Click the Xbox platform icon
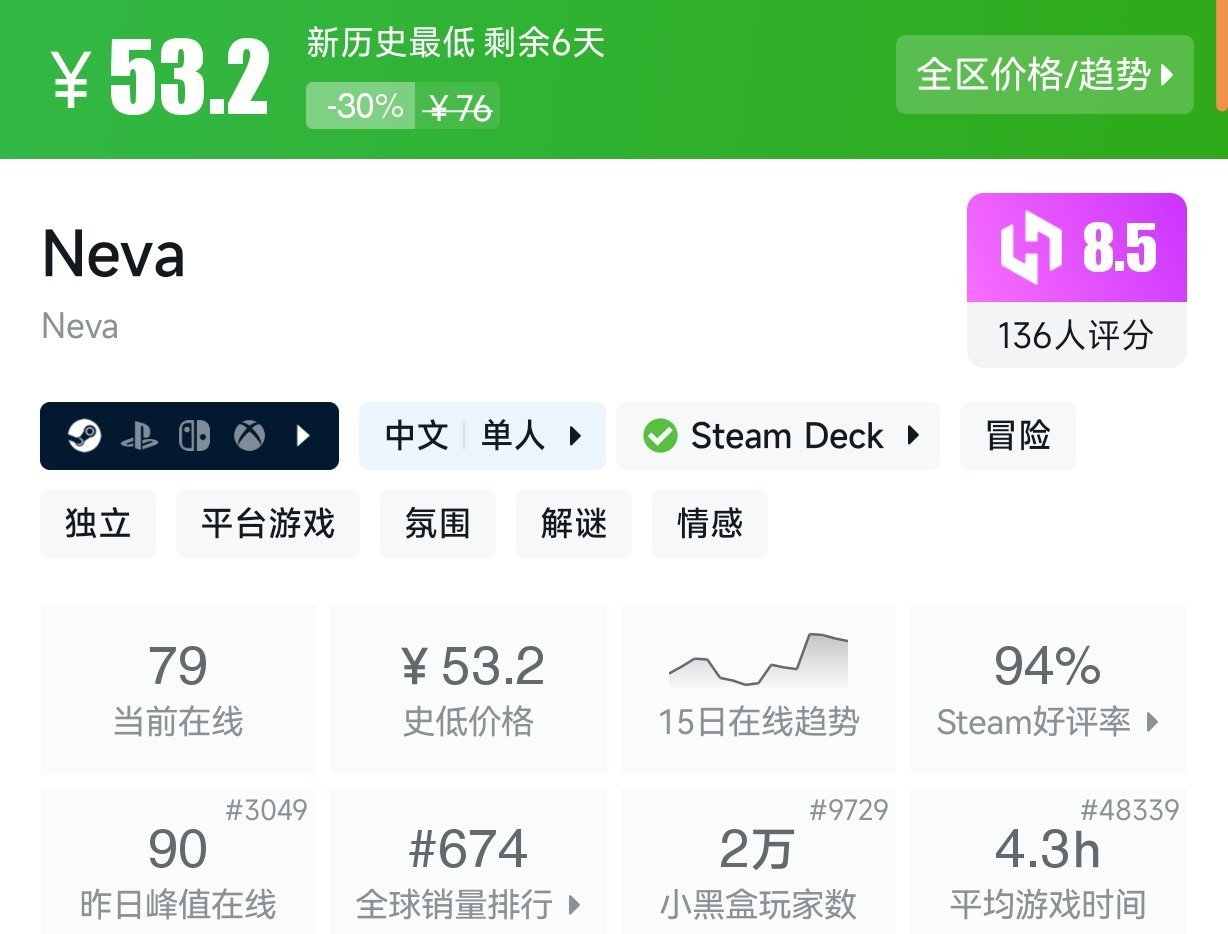Viewport: 1228px width, 934px height. click(249, 436)
